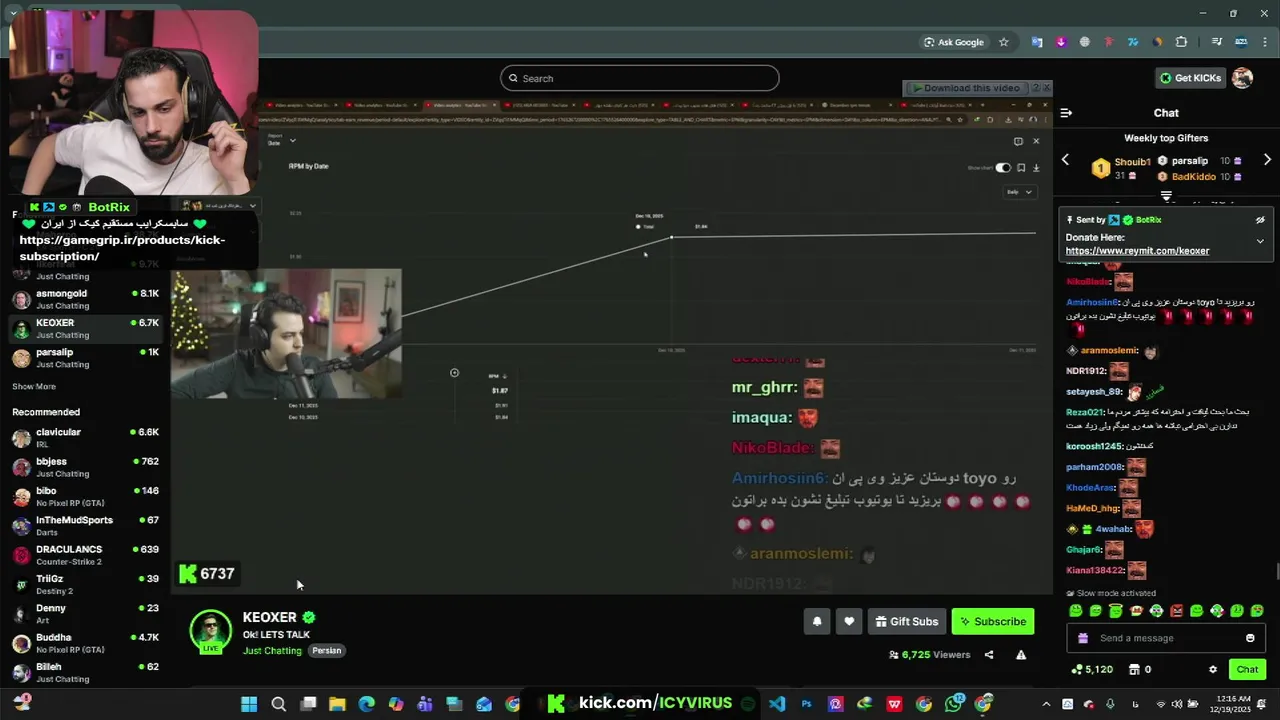Open the purple download extension icon
The width and height of the screenshot is (1280, 720).
[x=1061, y=42]
